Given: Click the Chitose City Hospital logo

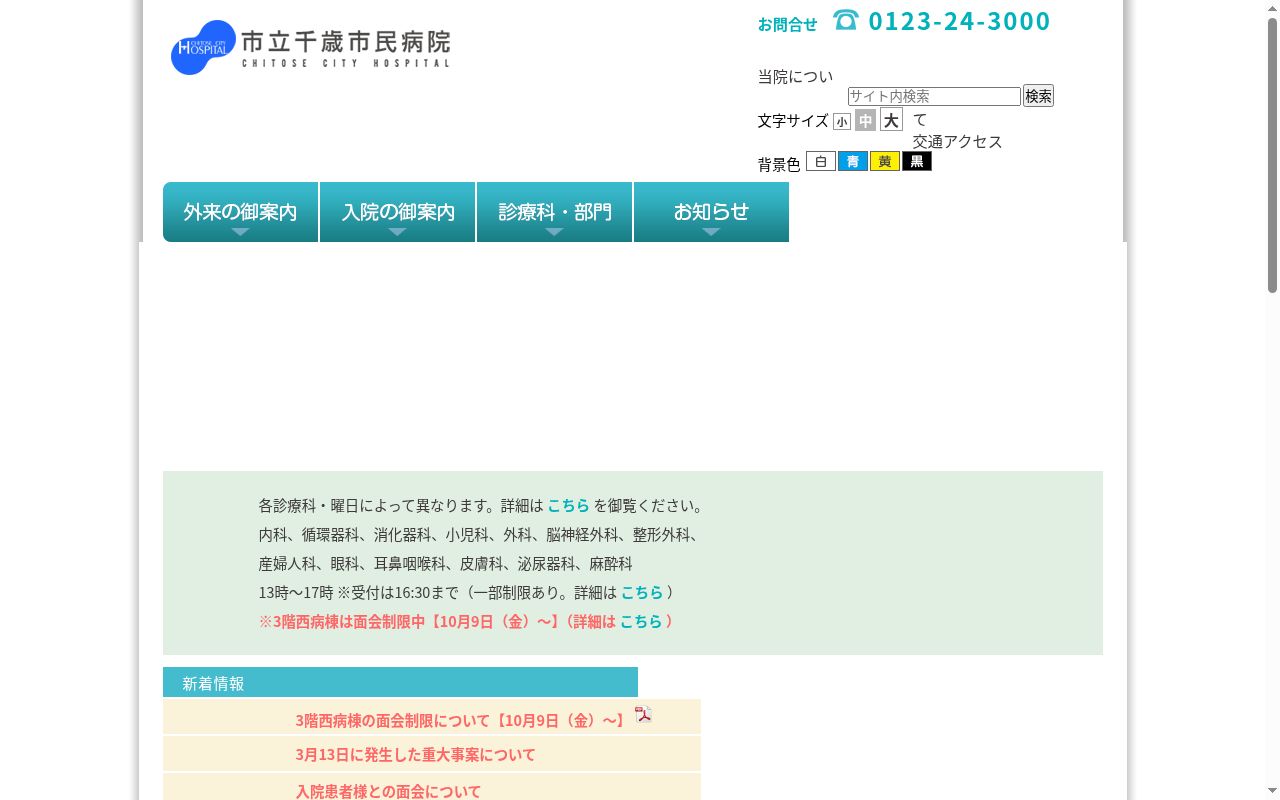Looking at the screenshot, I should [310, 47].
